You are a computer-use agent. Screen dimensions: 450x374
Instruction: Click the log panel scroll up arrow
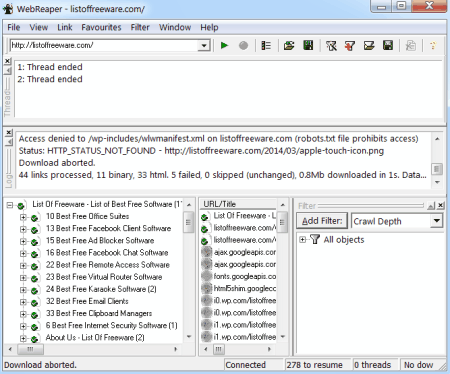coord(437,139)
